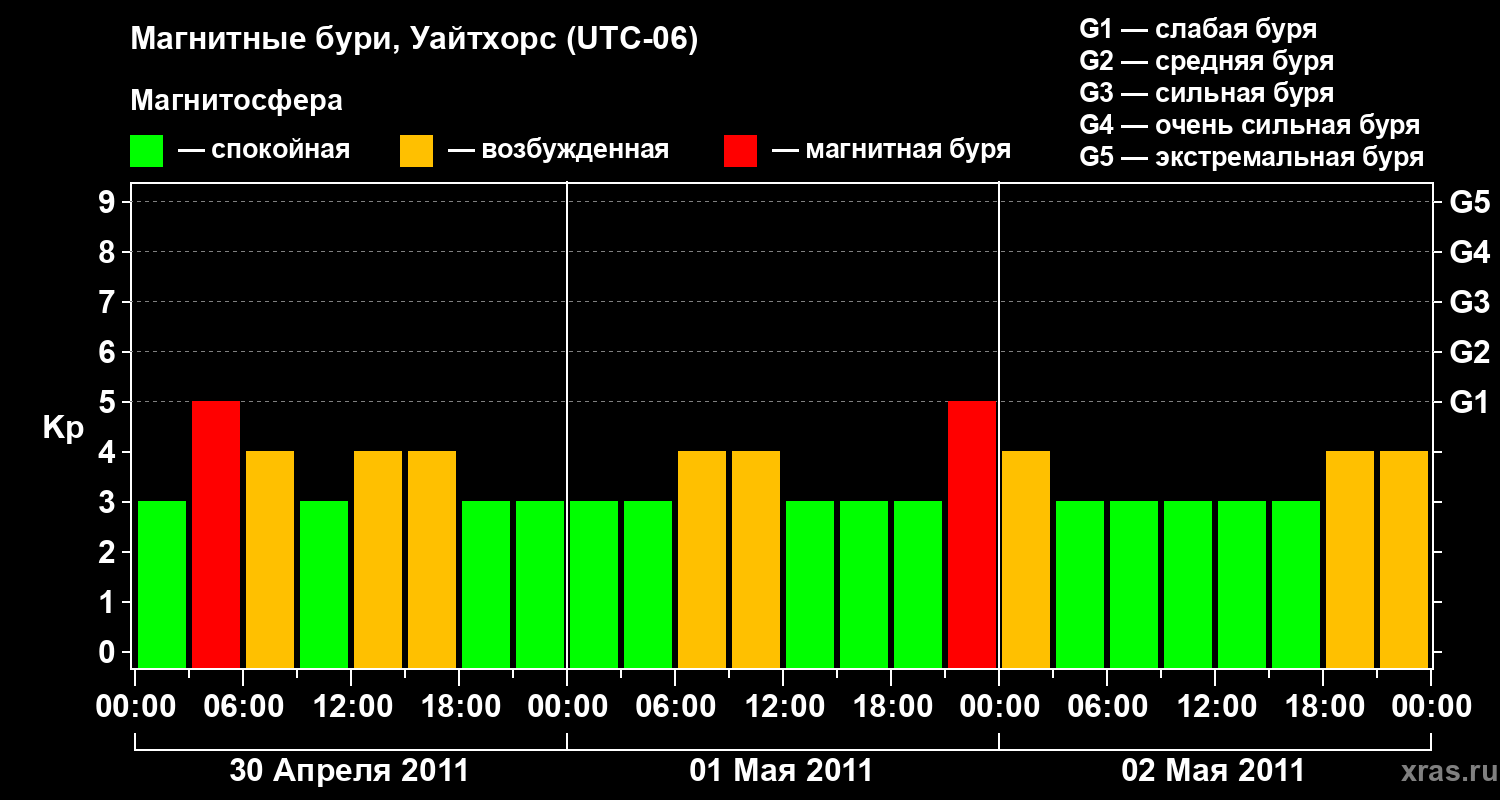Click the 'G3 — сильная буря' legend line
Viewport: 1500px width, 800px height.
[1207, 93]
